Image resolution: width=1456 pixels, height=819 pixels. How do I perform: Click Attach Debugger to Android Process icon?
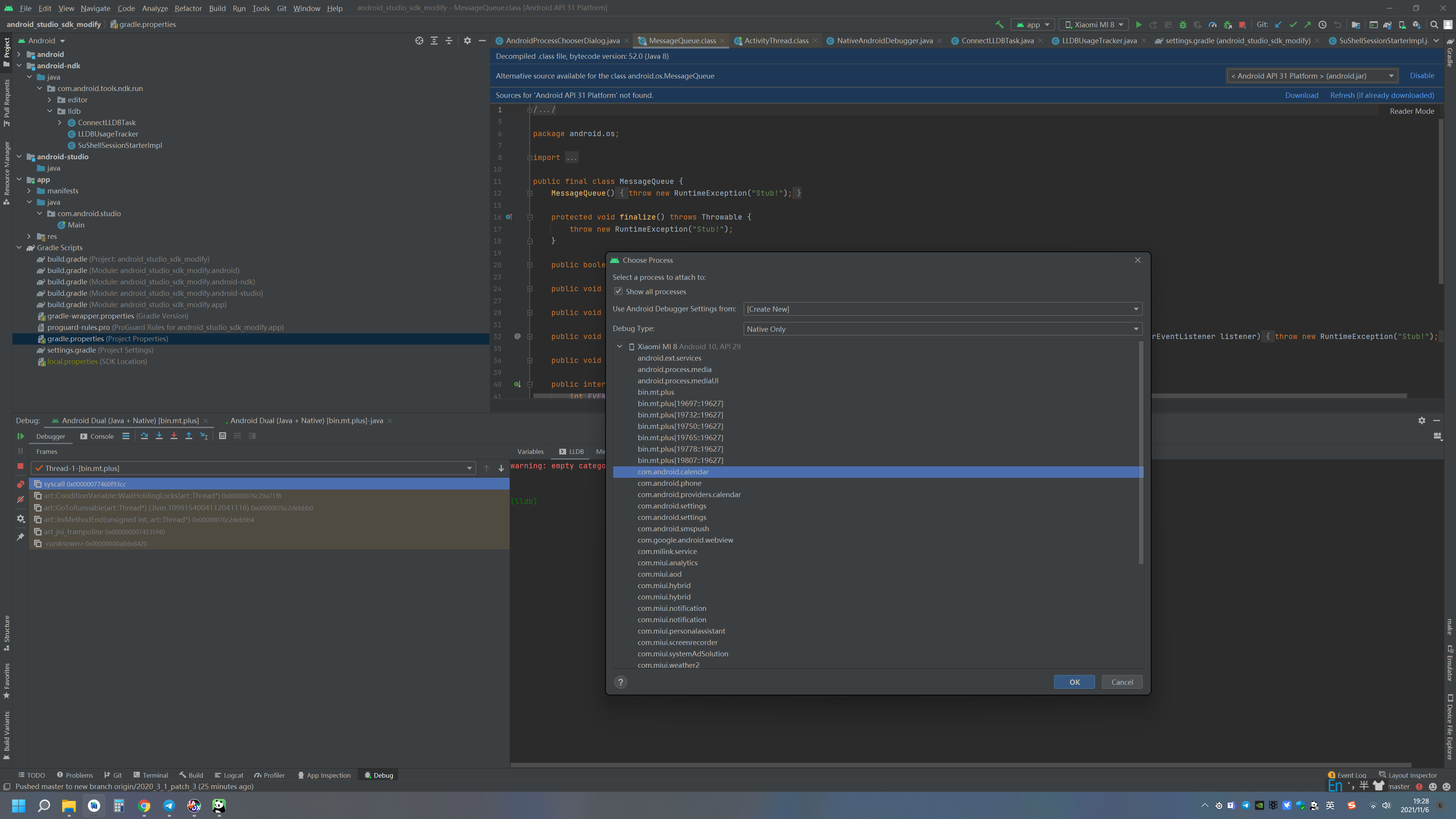point(1227,25)
